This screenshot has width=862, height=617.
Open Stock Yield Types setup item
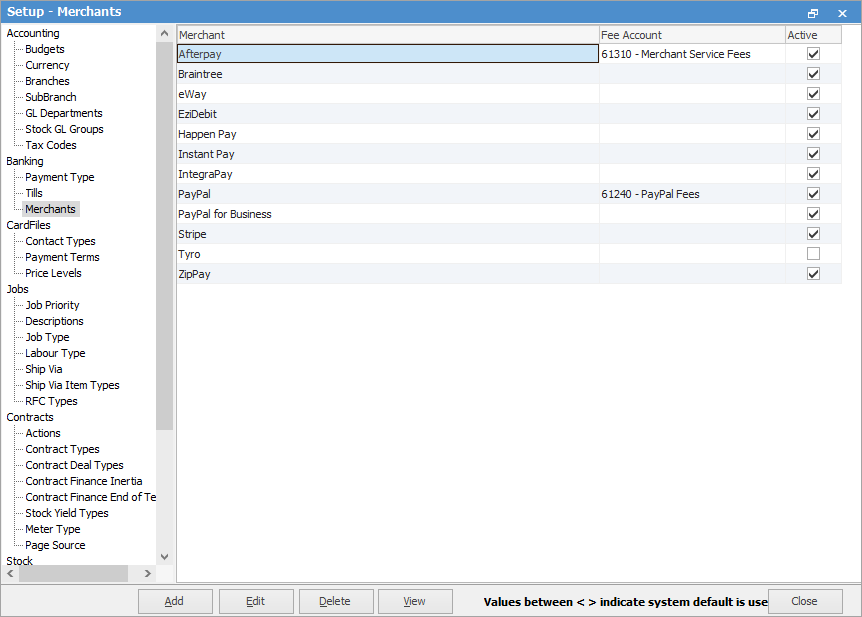click(67, 513)
